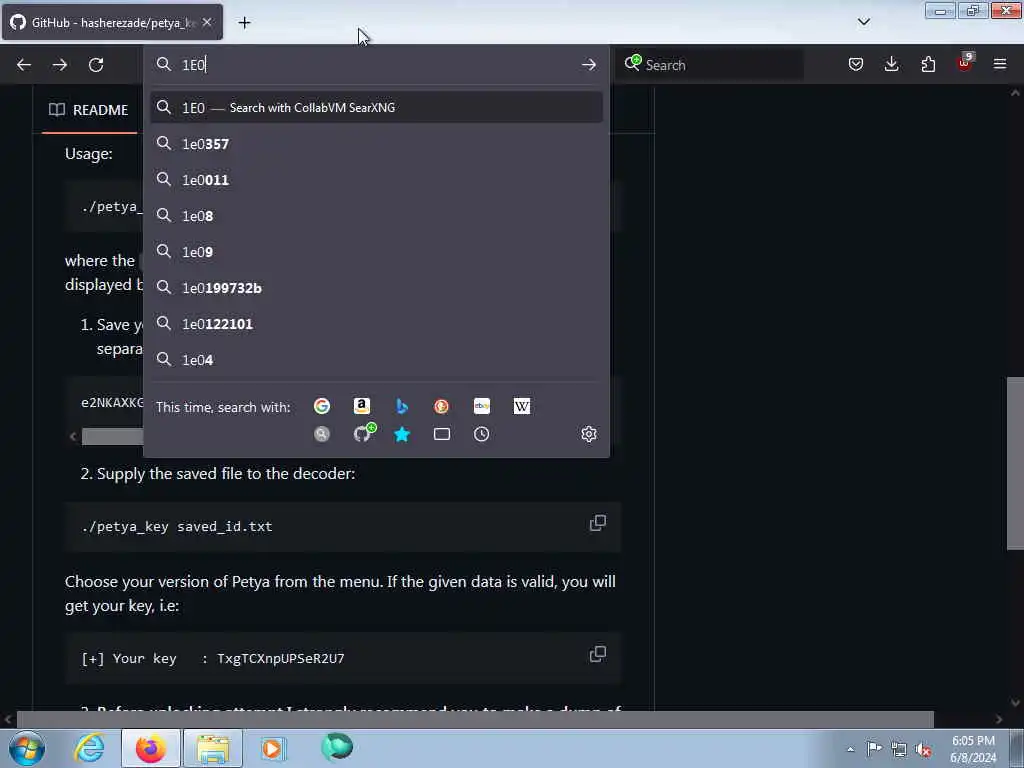Choose suggestion 1e09
This screenshot has height=768, width=1024.
[376, 251]
